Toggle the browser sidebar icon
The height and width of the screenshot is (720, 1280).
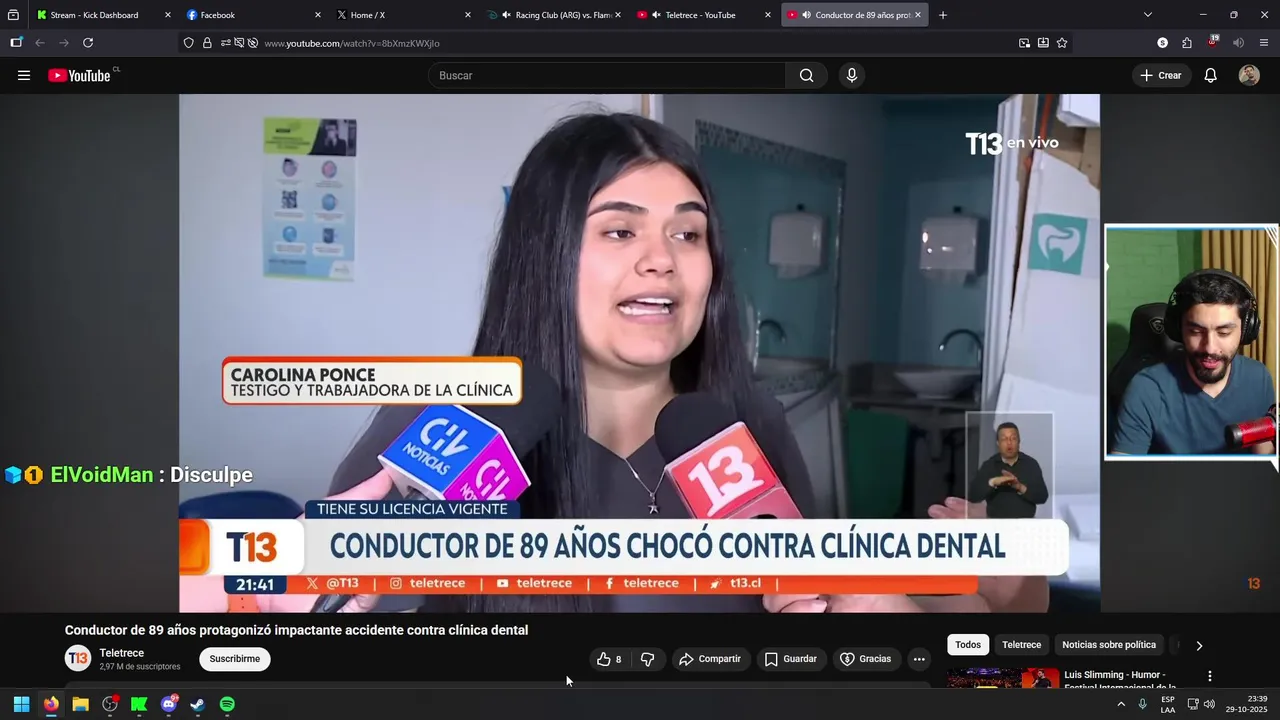pyautogui.click(x=16, y=43)
